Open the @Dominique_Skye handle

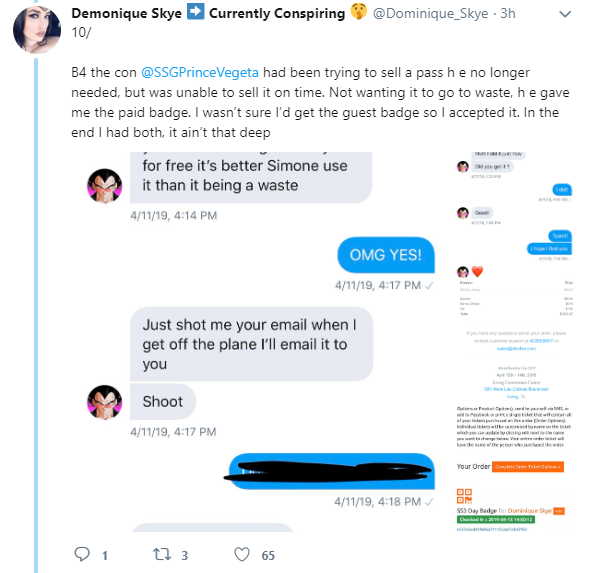(x=430, y=13)
